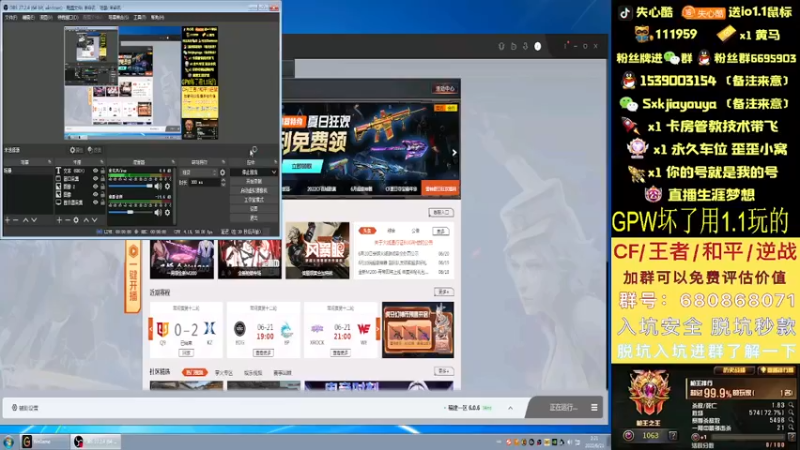Adjust the second mixer channel volume slider
Screen dimensions: 800x450
click(130, 212)
